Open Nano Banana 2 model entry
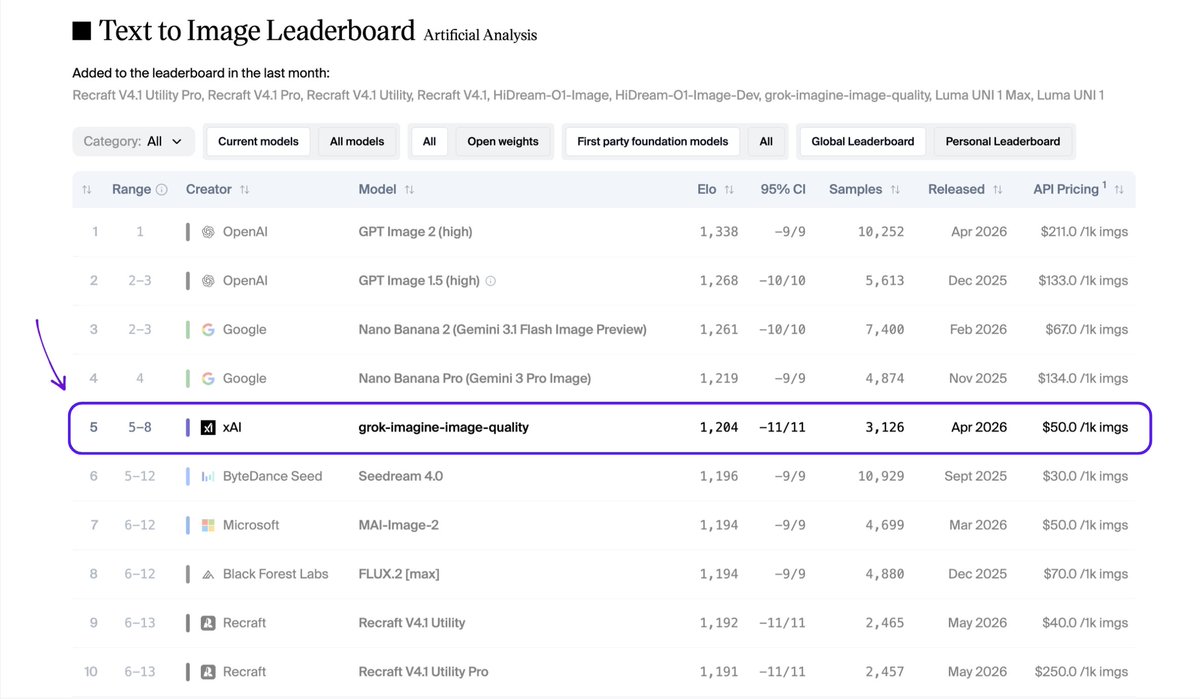 [502, 329]
